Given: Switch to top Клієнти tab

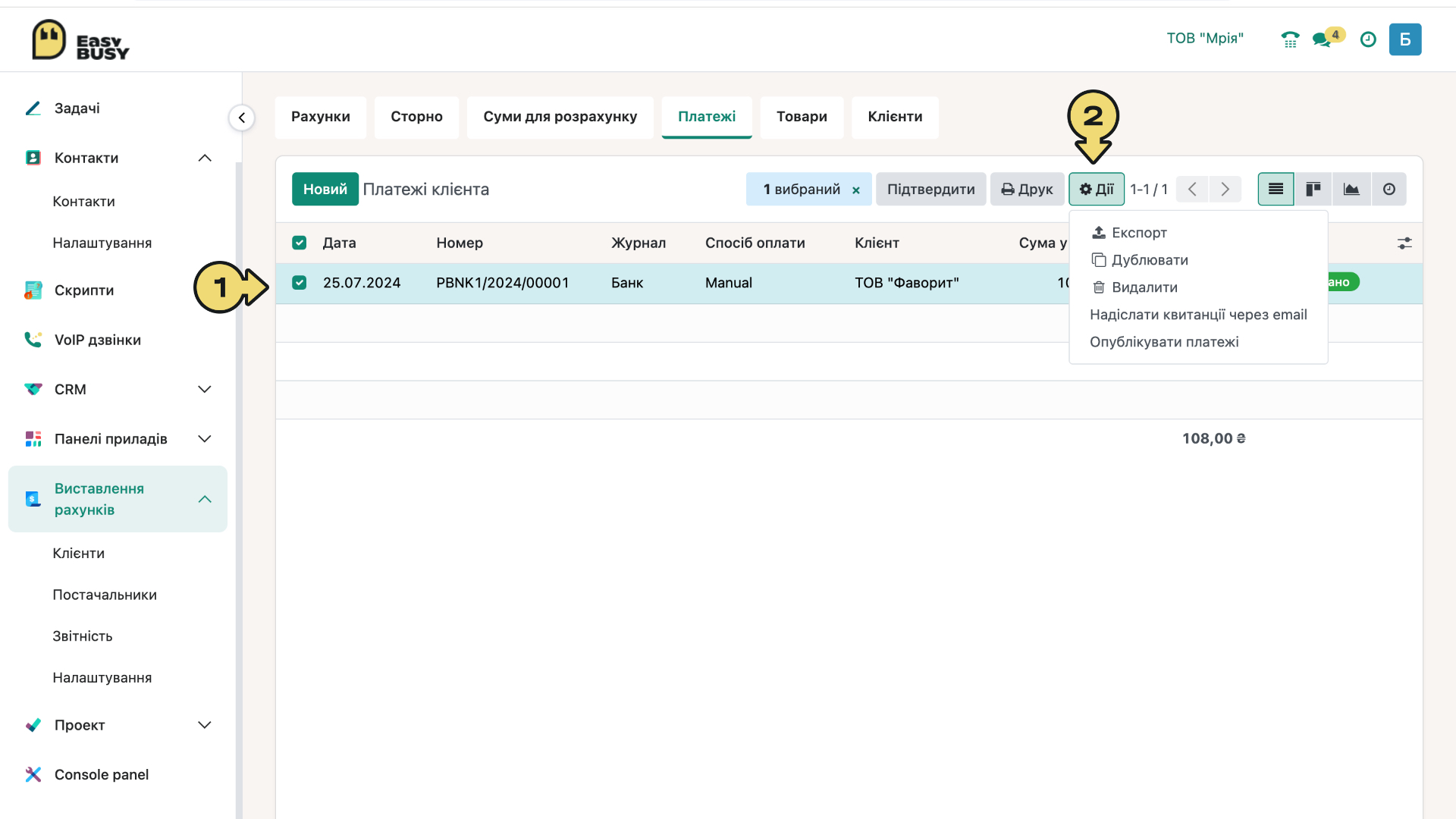Looking at the screenshot, I should tap(895, 117).
